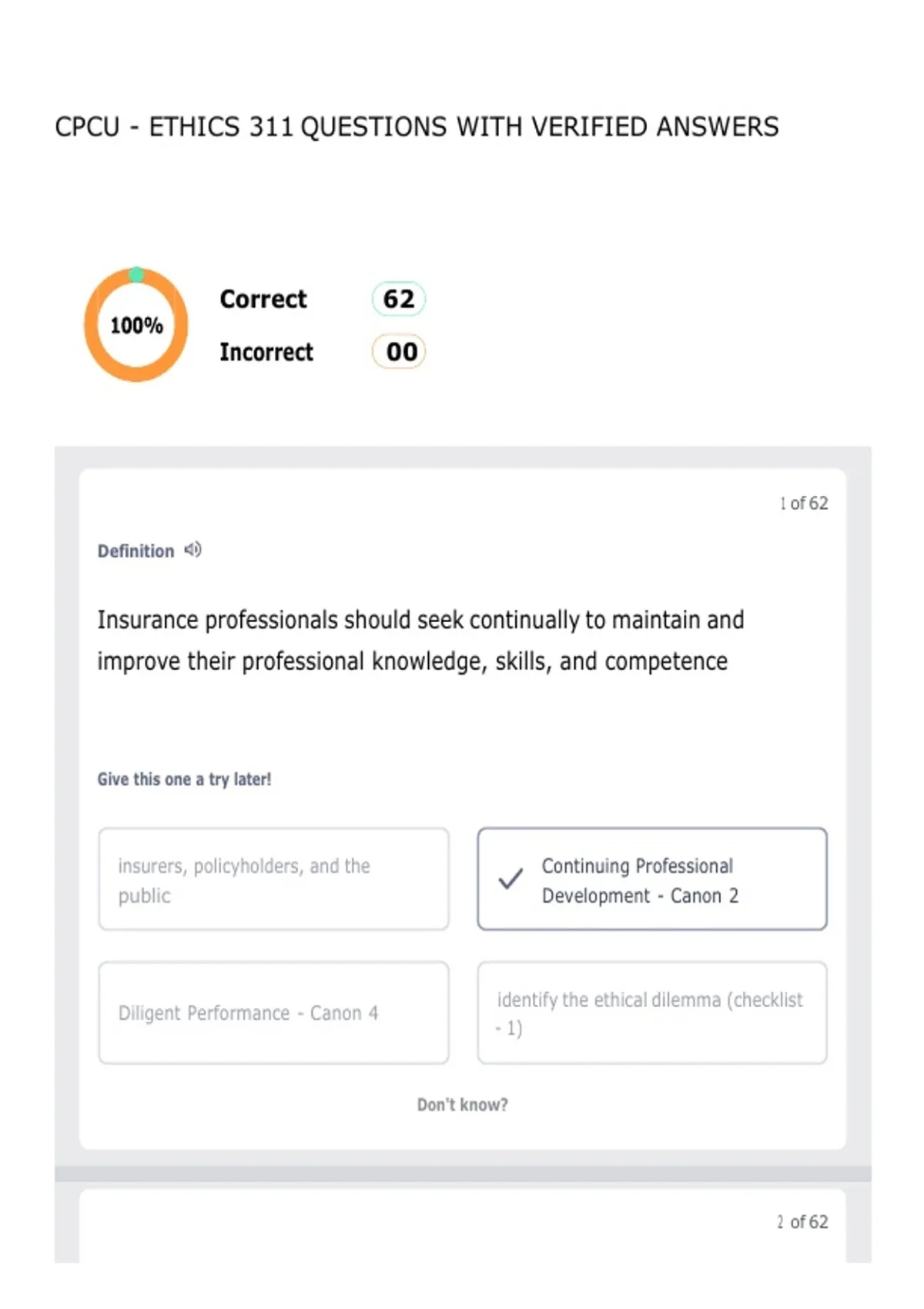Screen dimensions: 924x1309
Task: Click the Correct count badge showing 62
Action: [399, 299]
